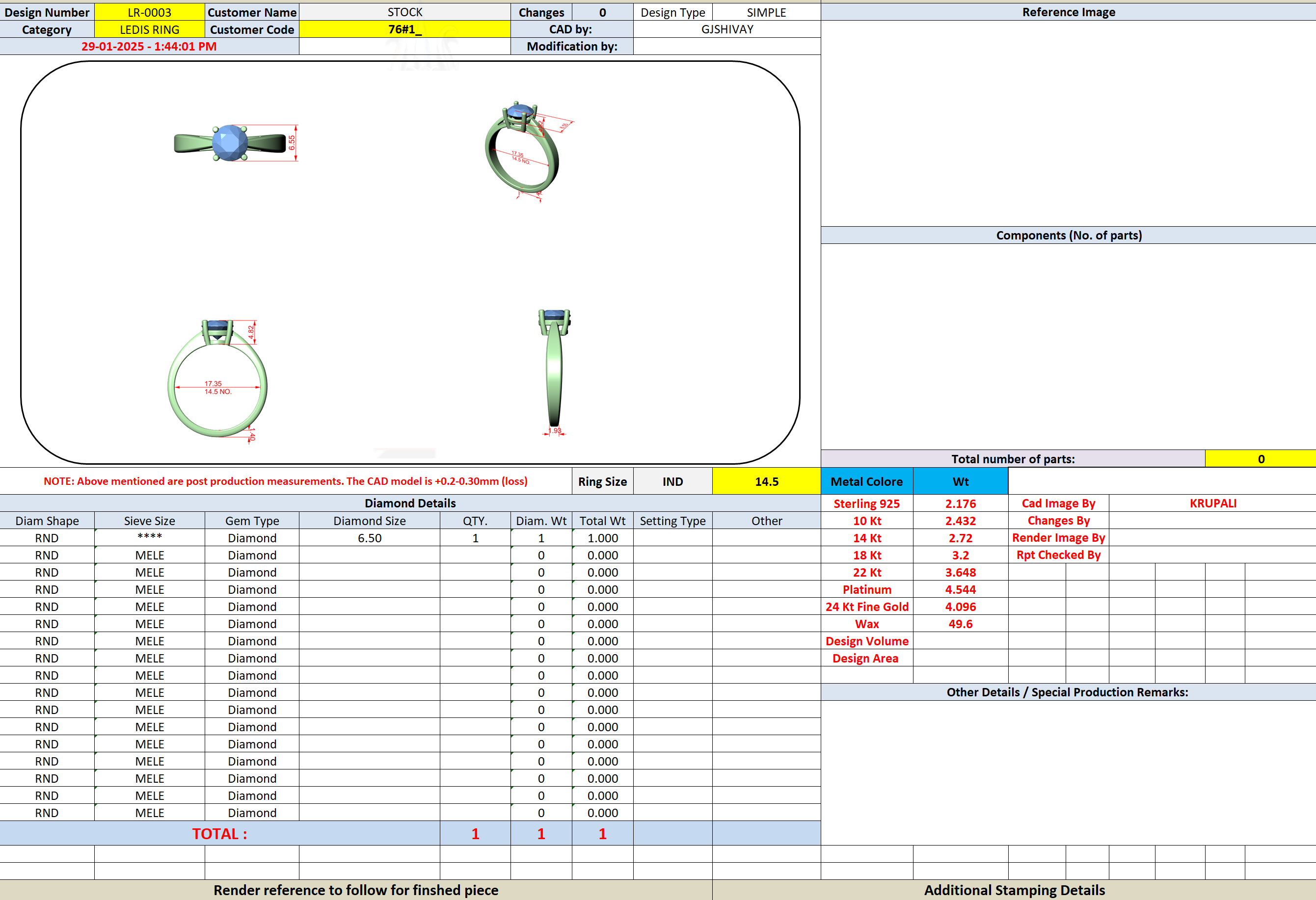The image size is (1316, 900).
Task: Click the Diamond Size column header
Action: (x=370, y=521)
